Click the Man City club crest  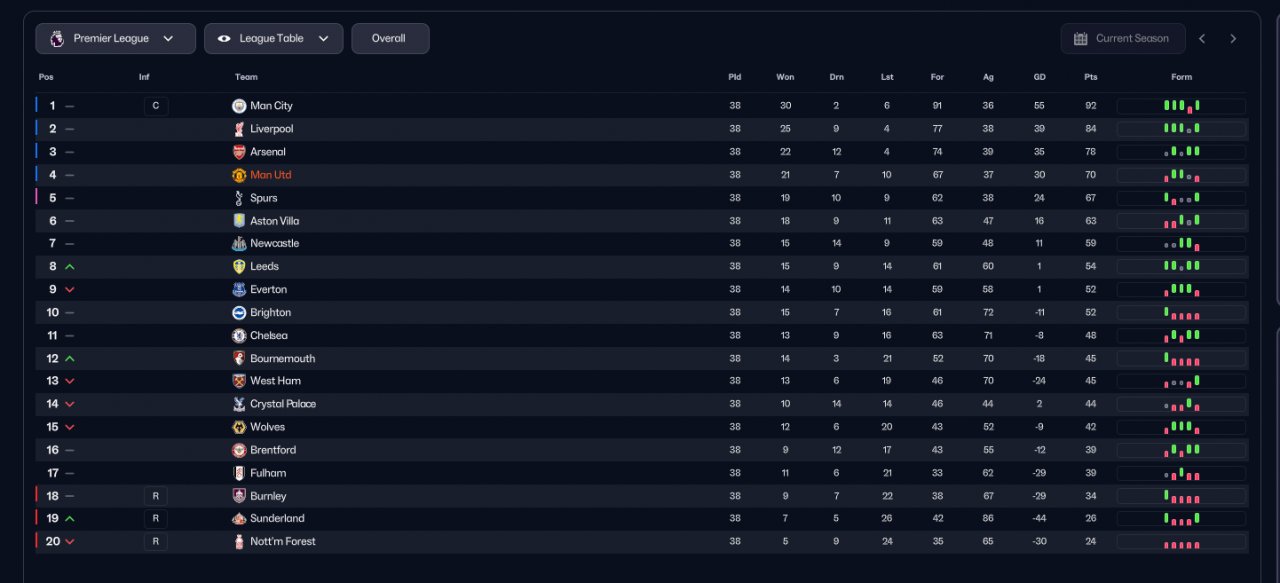click(239, 106)
